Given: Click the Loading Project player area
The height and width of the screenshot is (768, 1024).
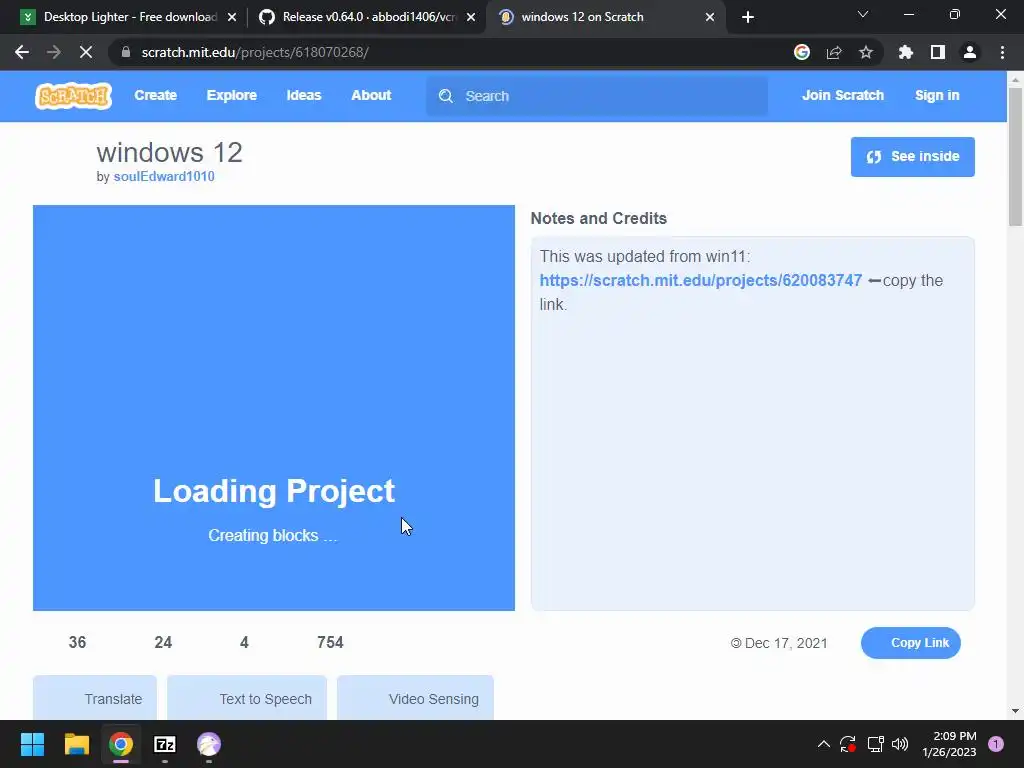Looking at the screenshot, I should (274, 408).
